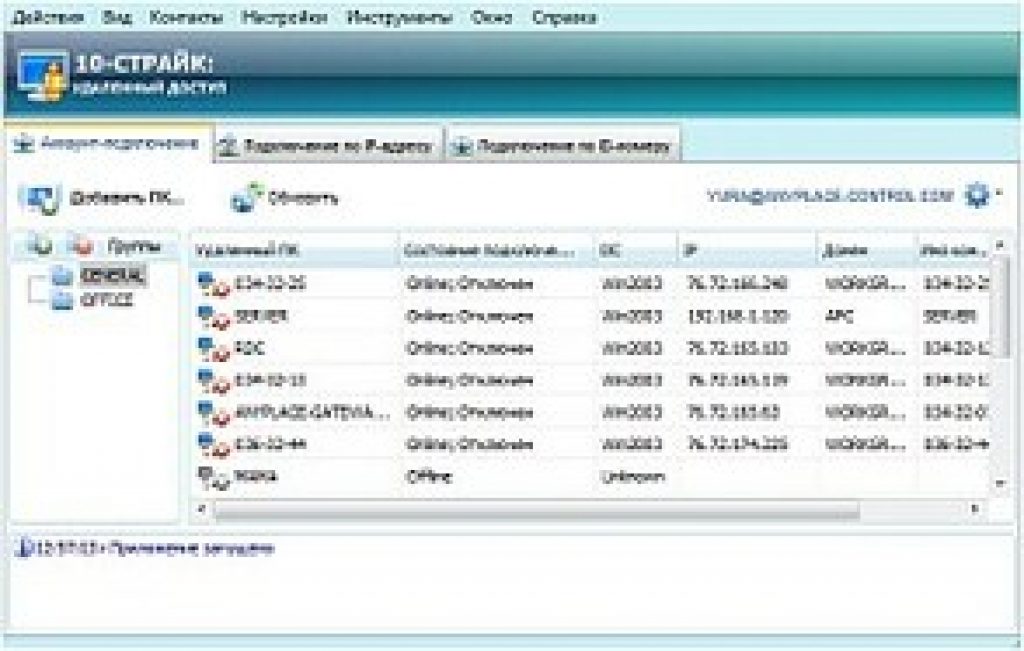Sort by the Состояние подключения column header
1024x651 pixels.
(x=496, y=250)
